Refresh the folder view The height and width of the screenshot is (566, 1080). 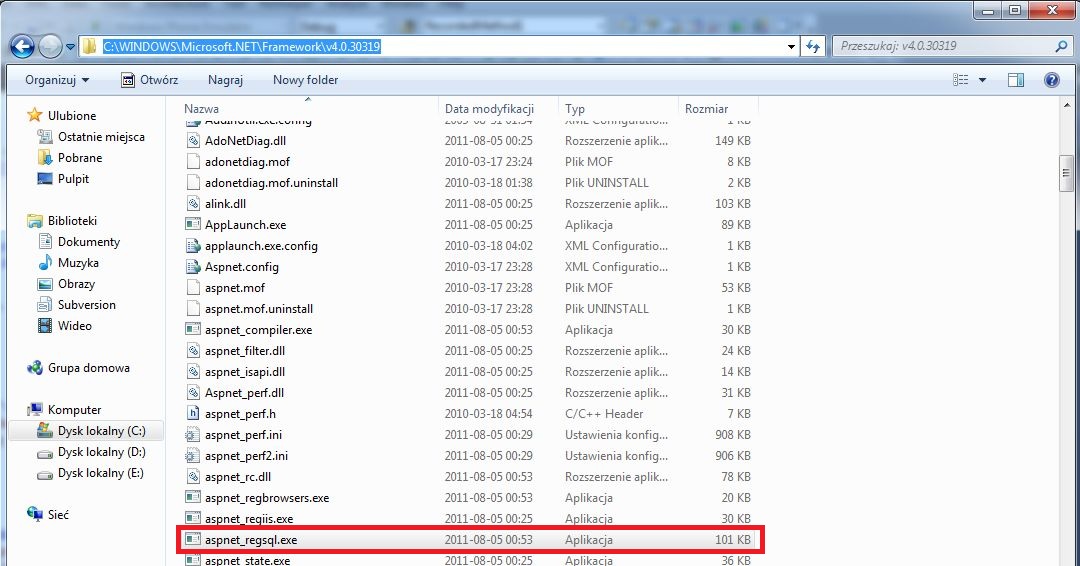[813, 46]
